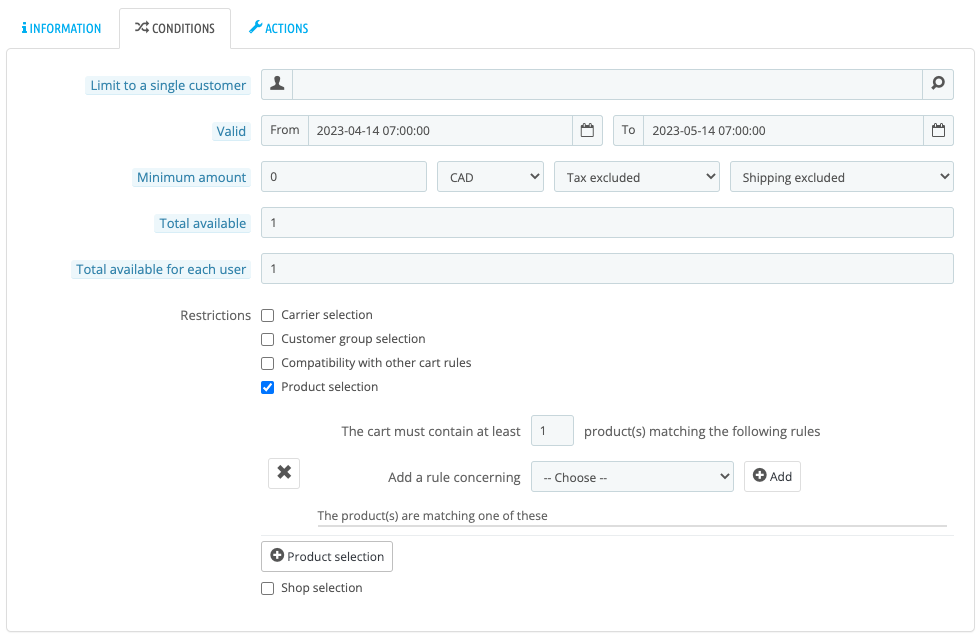Uncheck the Product selection checkbox
Screen dimensions: 980x637
(x=267, y=387)
